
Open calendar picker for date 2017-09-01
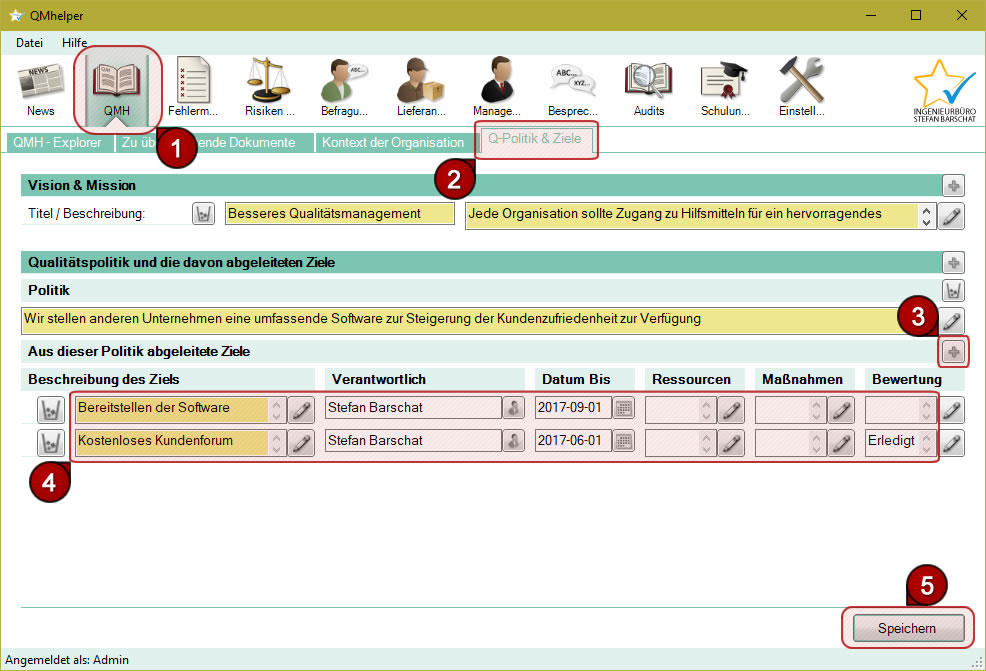tap(623, 408)
